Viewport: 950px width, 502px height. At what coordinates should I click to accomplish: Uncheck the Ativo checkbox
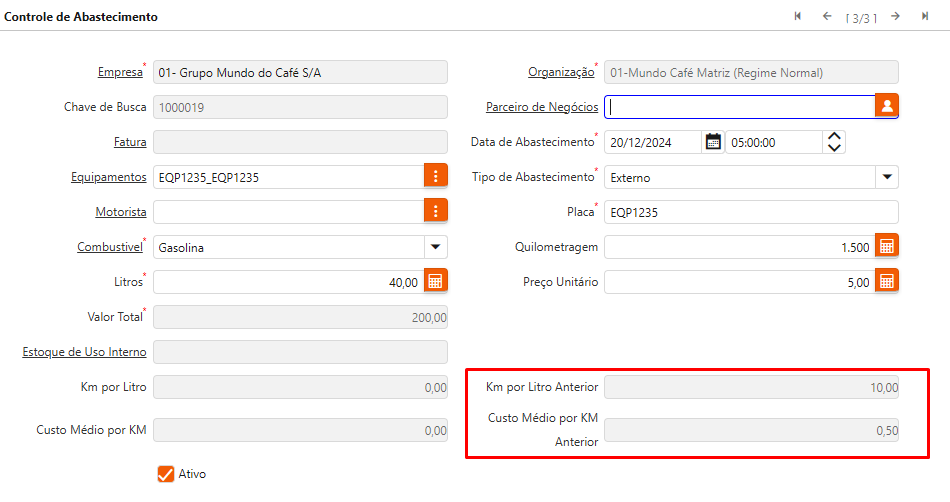pos(166,473)
